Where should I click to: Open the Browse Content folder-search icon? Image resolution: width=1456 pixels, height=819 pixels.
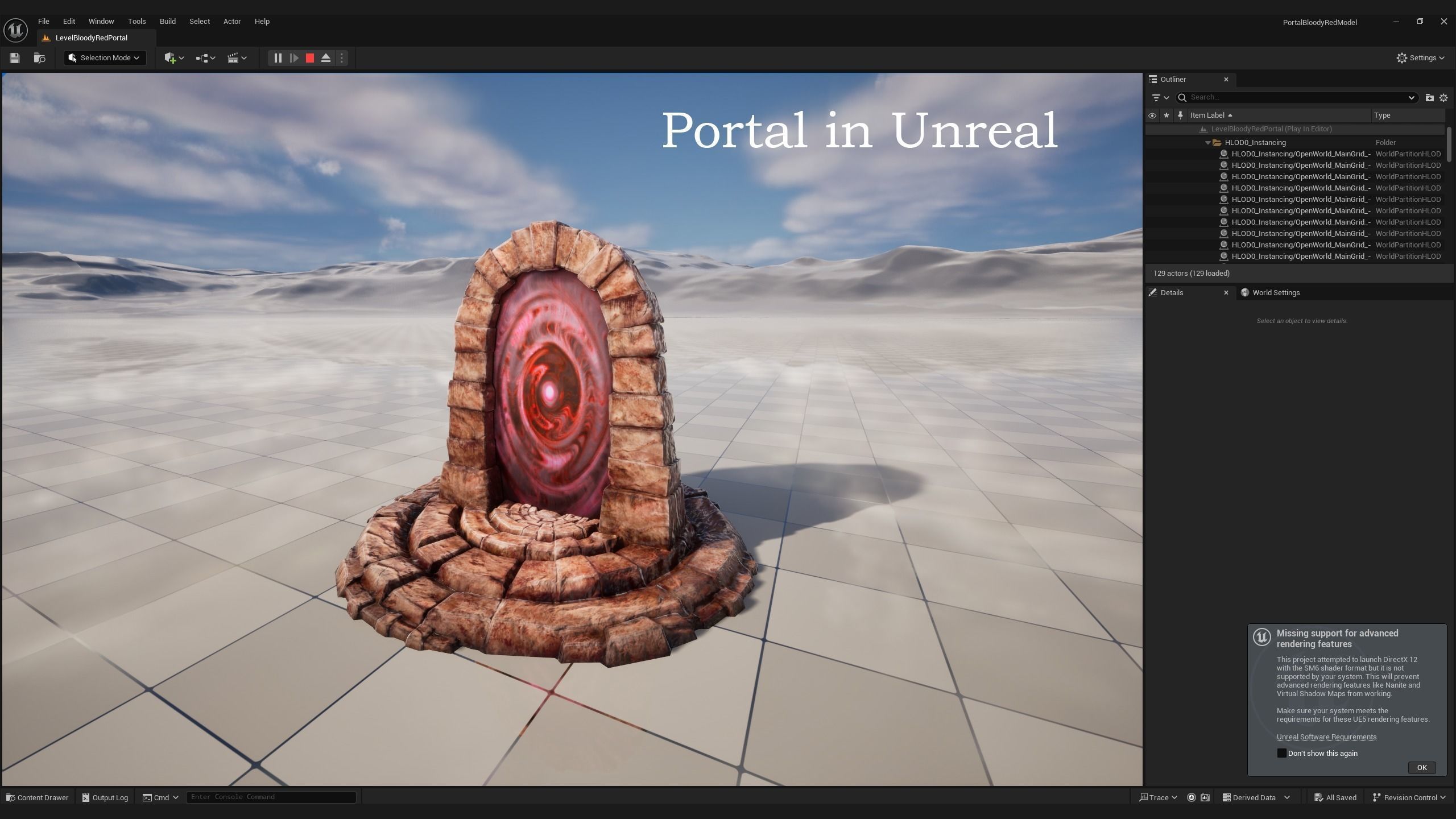click(39, 58)
